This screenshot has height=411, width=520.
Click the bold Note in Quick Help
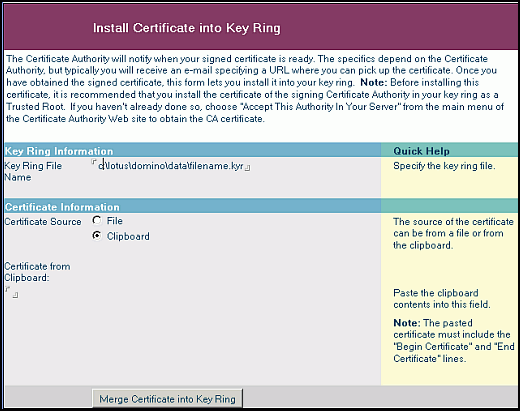pos(407,323)
